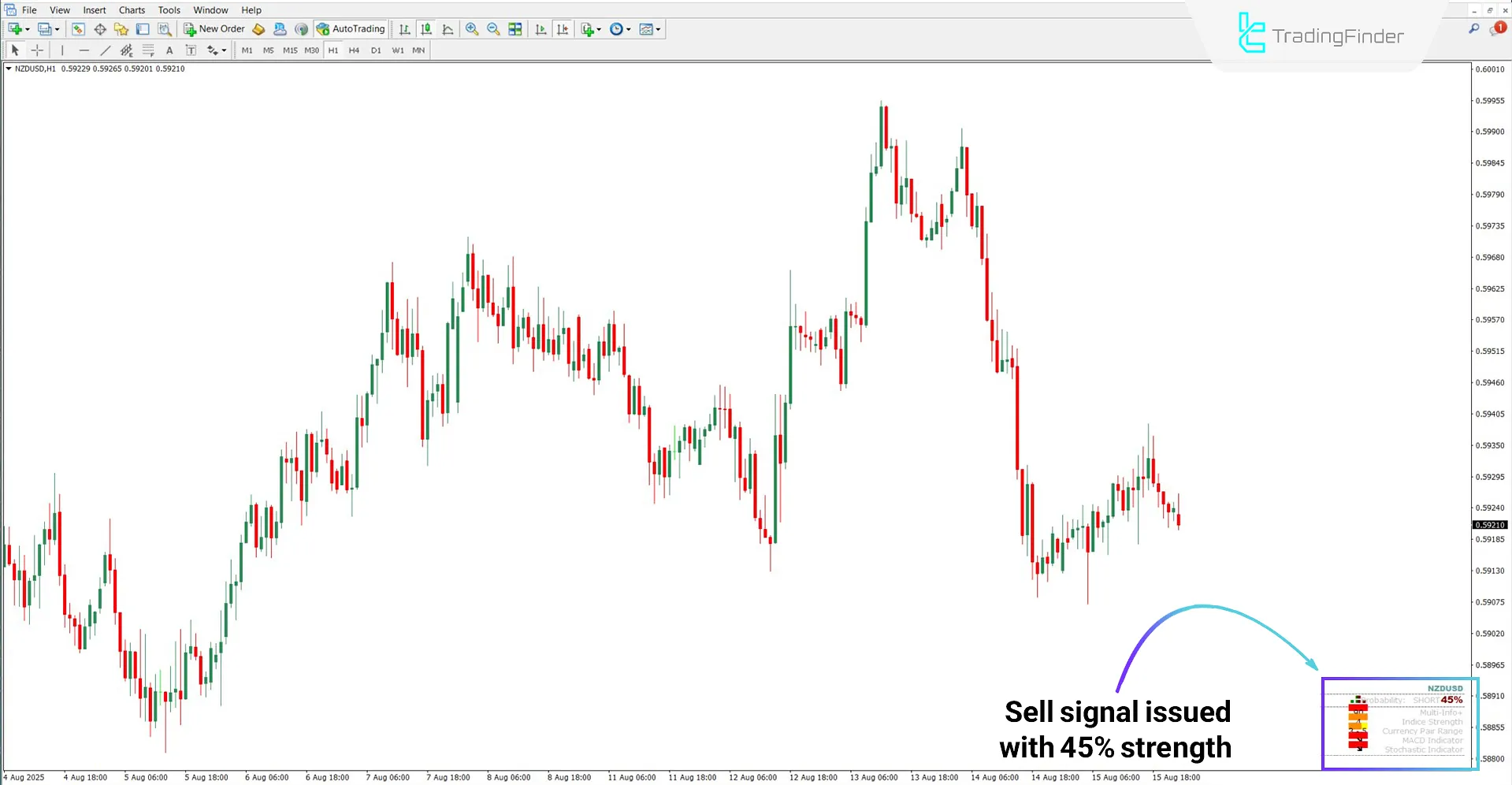Select the Horizontal Line drawing tool
The width and height of the screenshot is (1512, 785).
pos(84,50)
